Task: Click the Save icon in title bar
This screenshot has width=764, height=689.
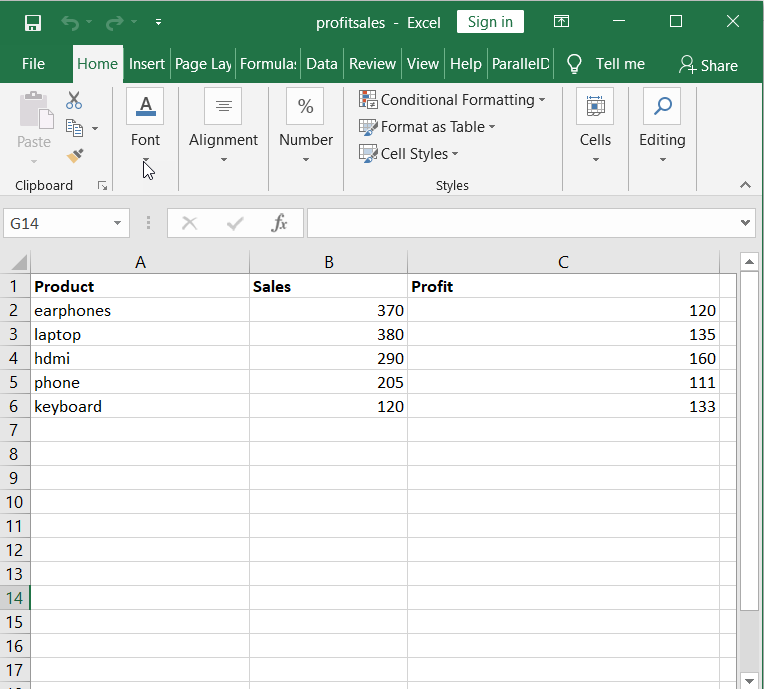Action: 33,22
